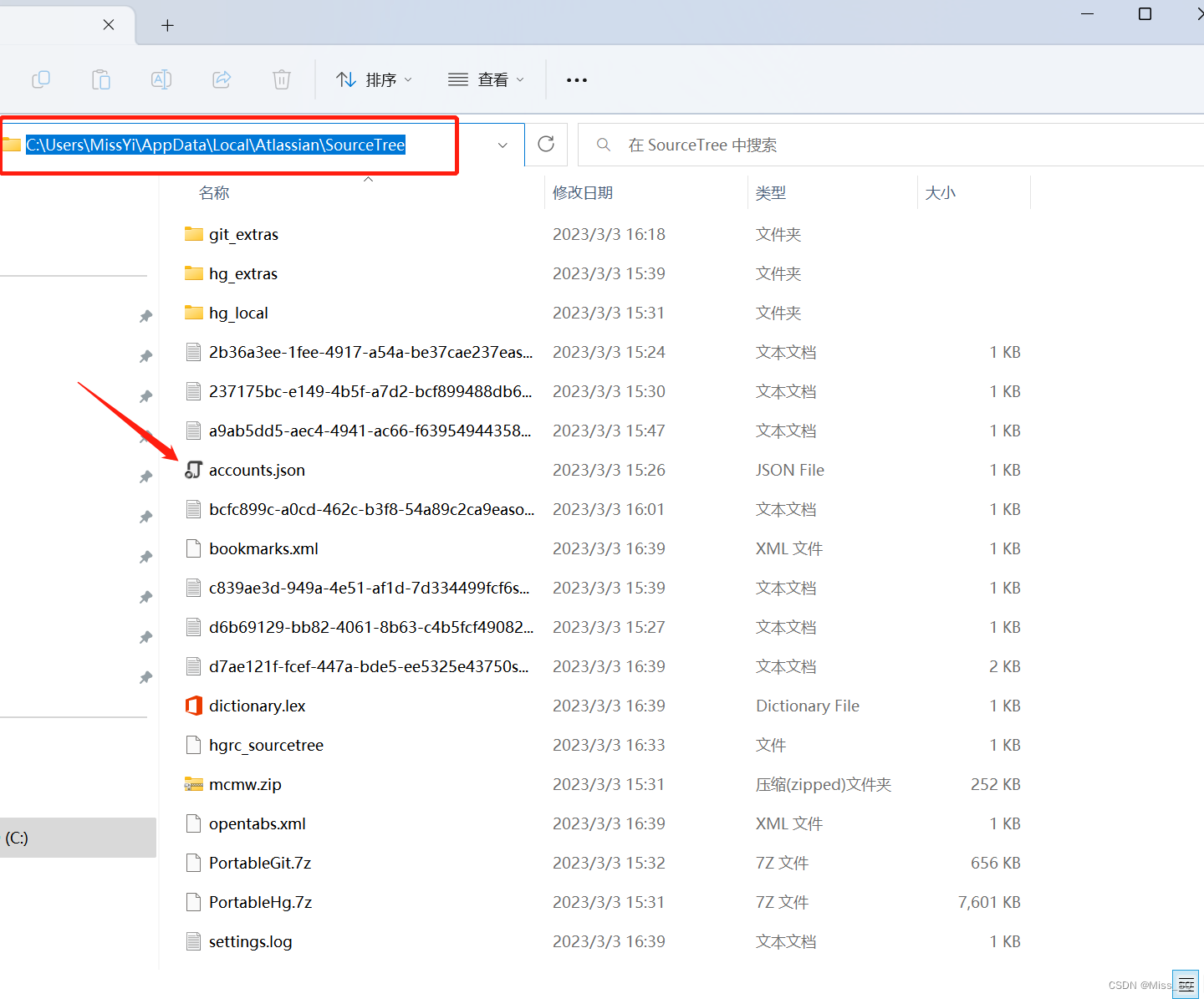Click the IME language indicator at bottom right
Viewport: 1204px width, 999px height.
[1186, 984]
